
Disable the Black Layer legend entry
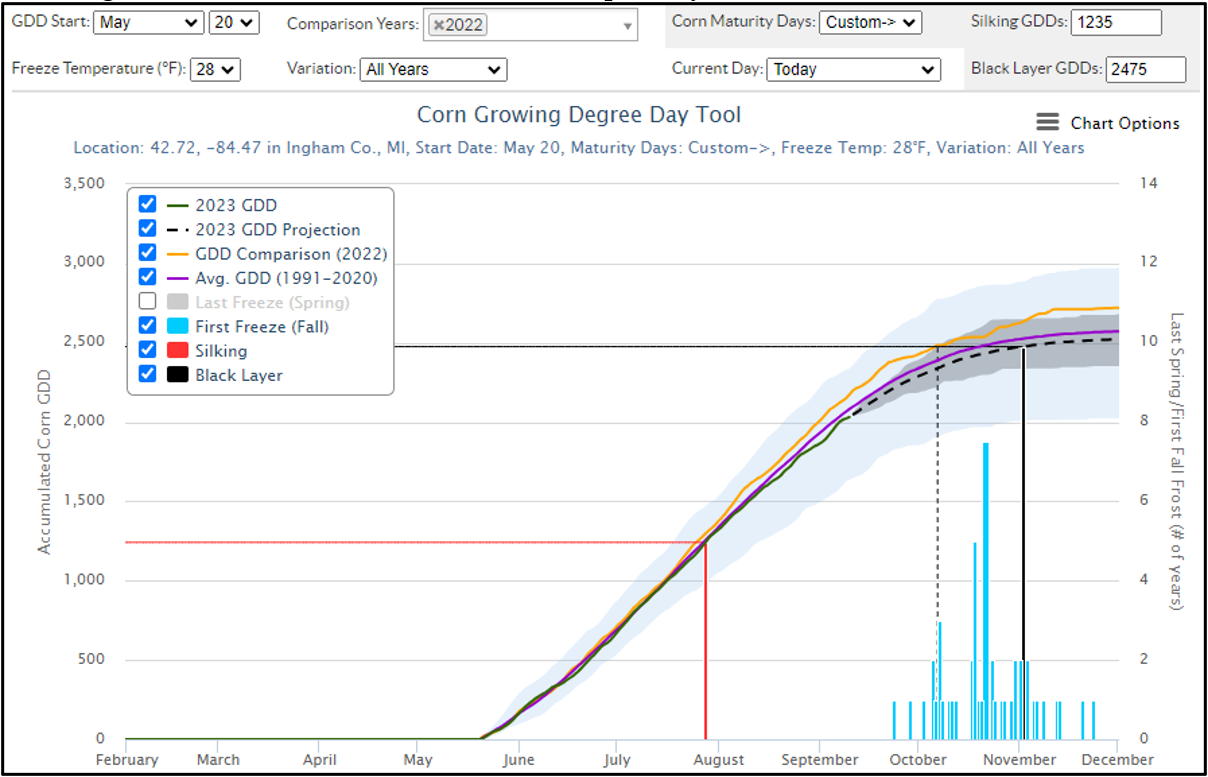(x=147, y=374)
